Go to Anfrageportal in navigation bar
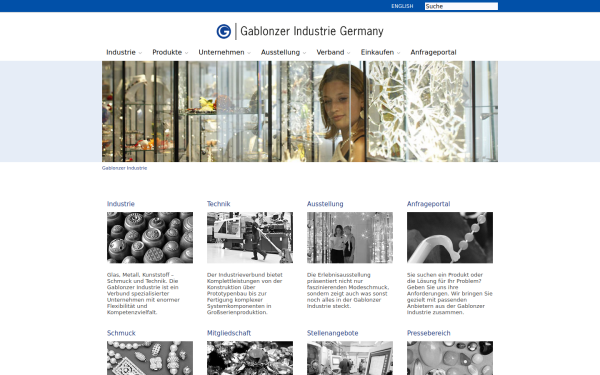Screen dimensions: 600x375 click(x=433, y=52)
